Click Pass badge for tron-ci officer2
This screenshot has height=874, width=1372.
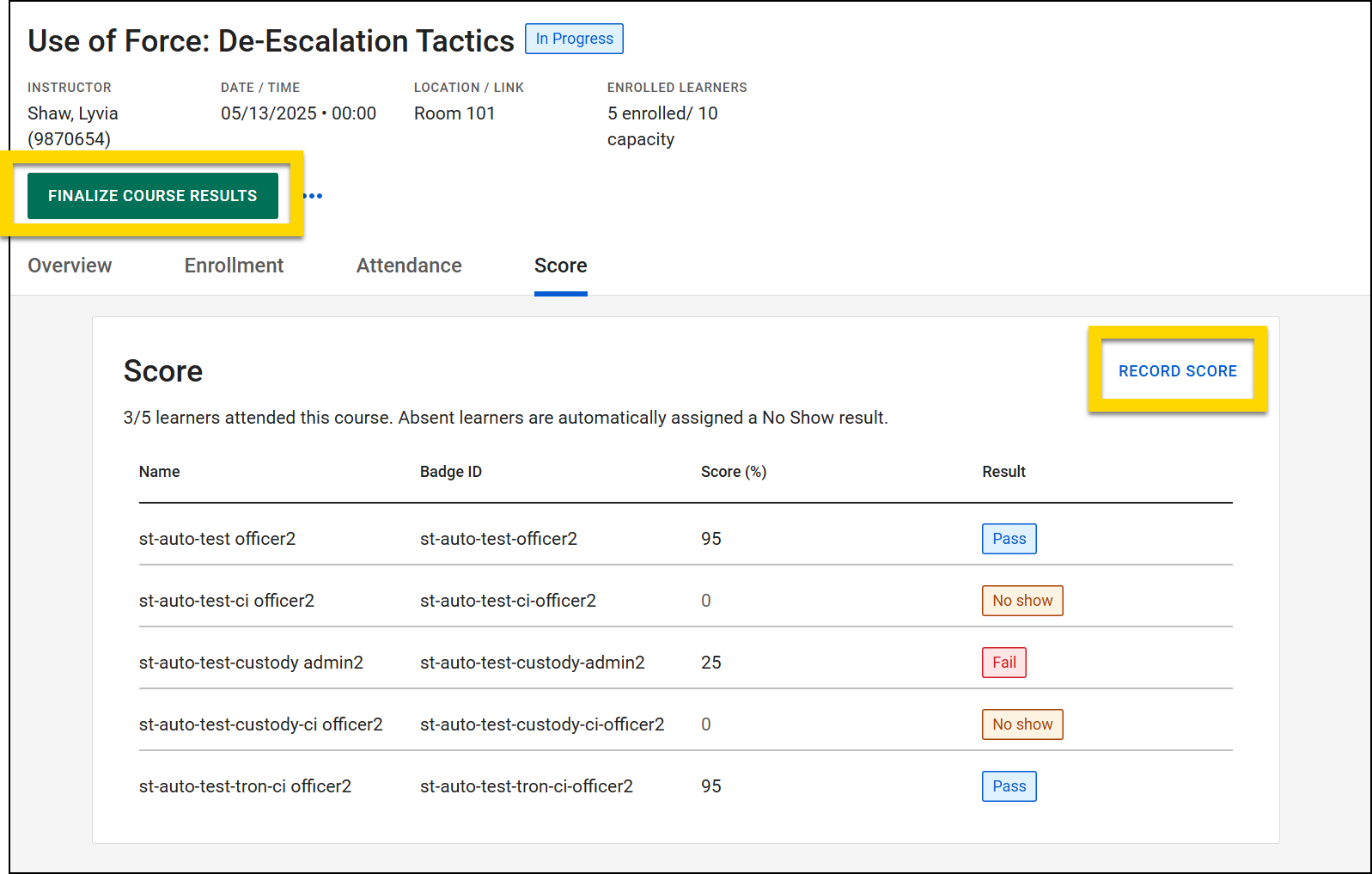[x=1009, y=786]
